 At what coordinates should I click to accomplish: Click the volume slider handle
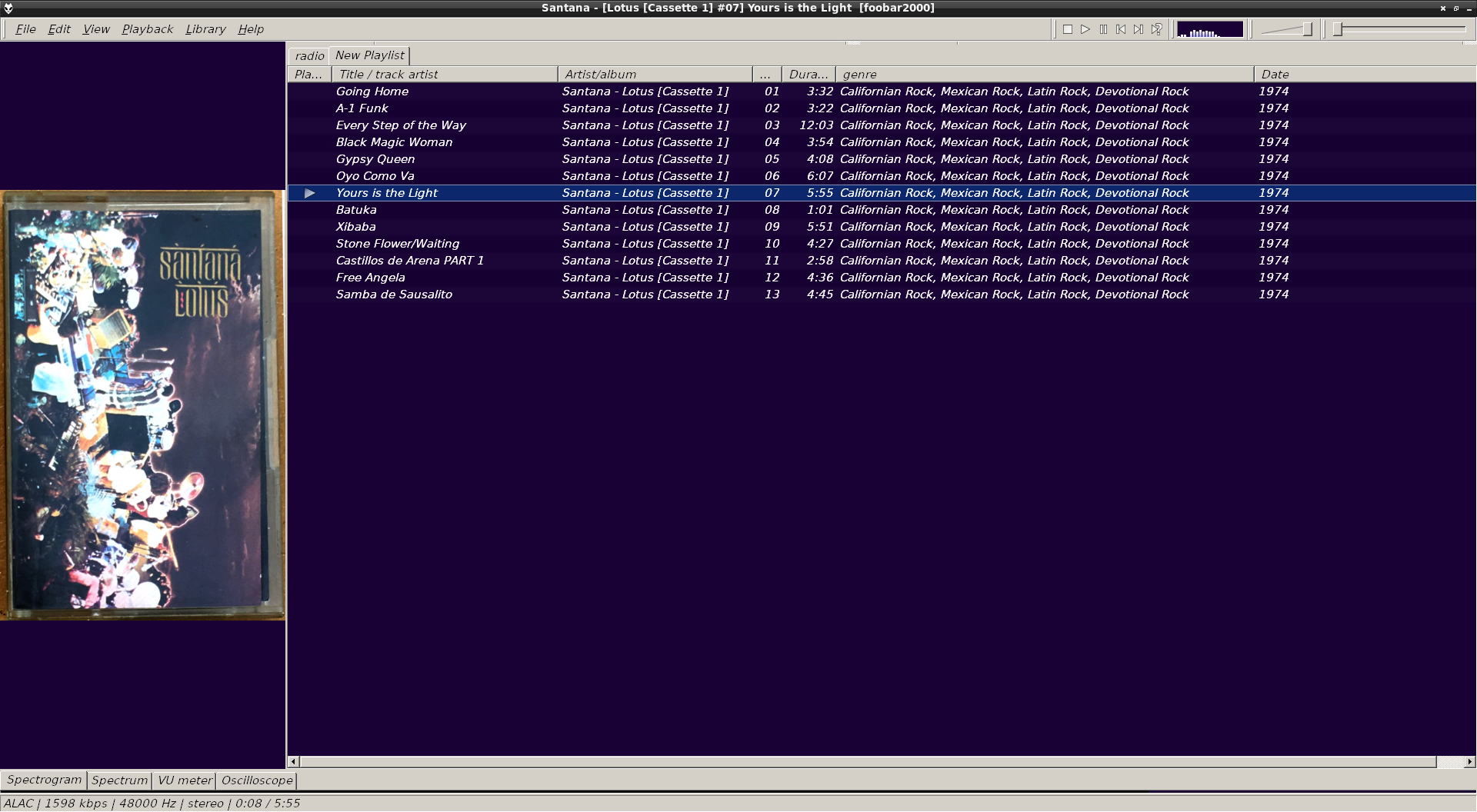coord(1307,29)
